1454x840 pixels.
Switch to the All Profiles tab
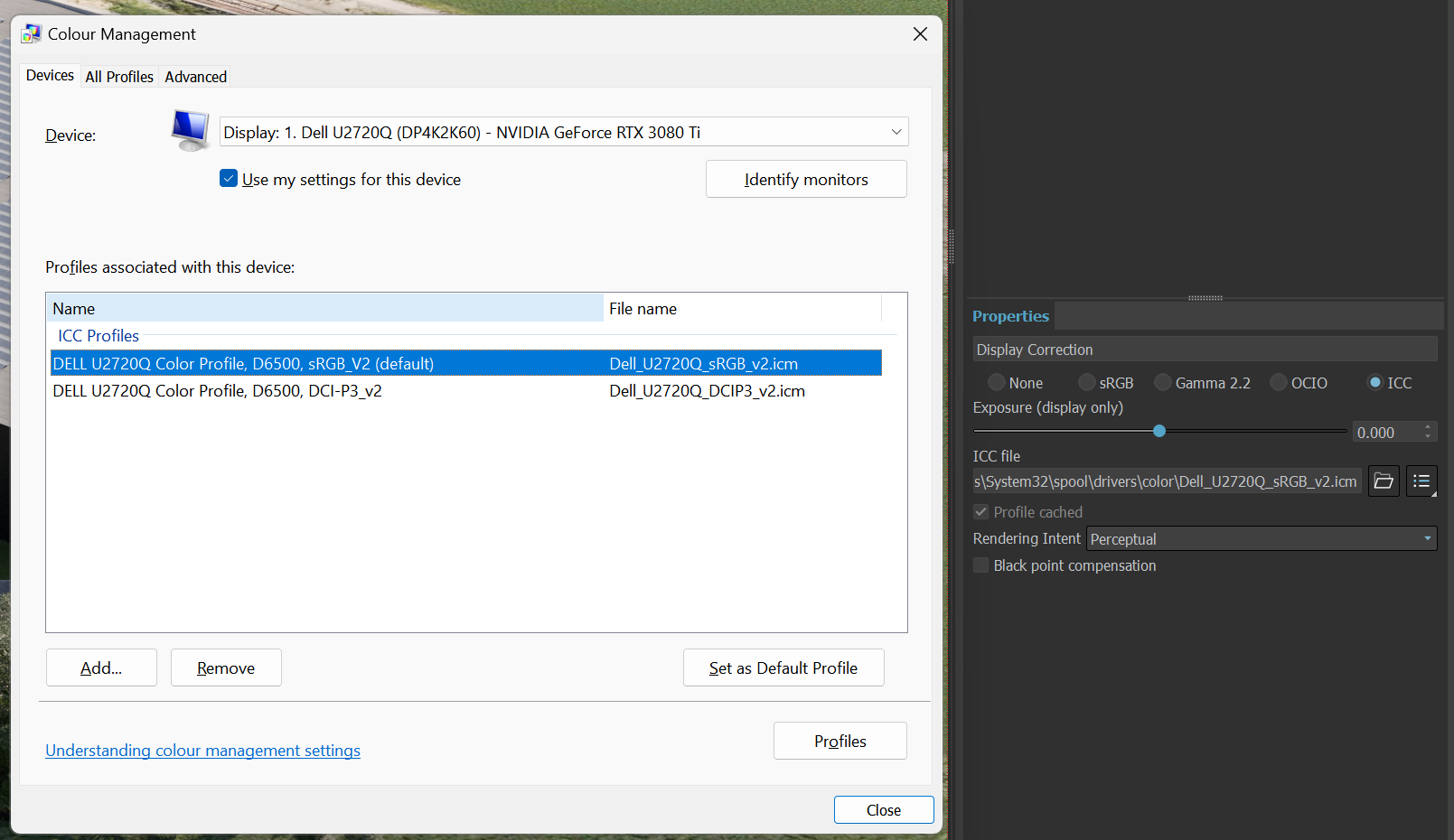(119, 77)
